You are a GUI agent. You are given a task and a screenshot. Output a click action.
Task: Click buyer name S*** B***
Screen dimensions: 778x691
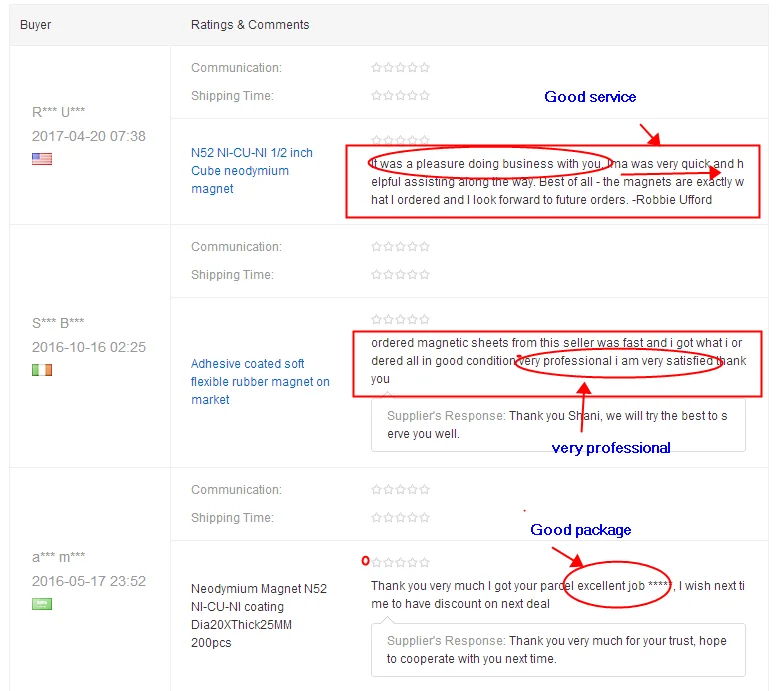tap(58, 323)
